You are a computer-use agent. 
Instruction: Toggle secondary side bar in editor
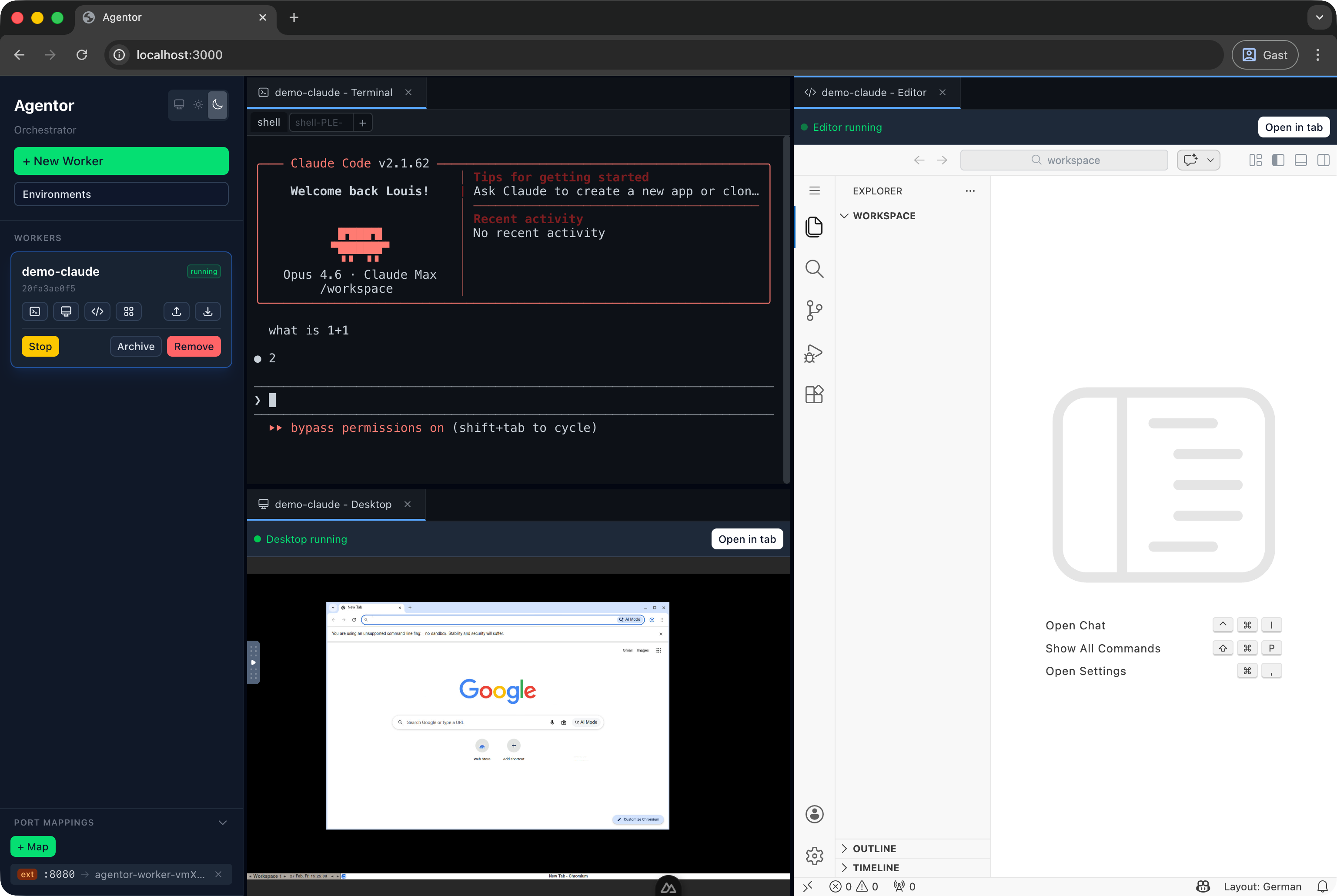click(1323, 160)
